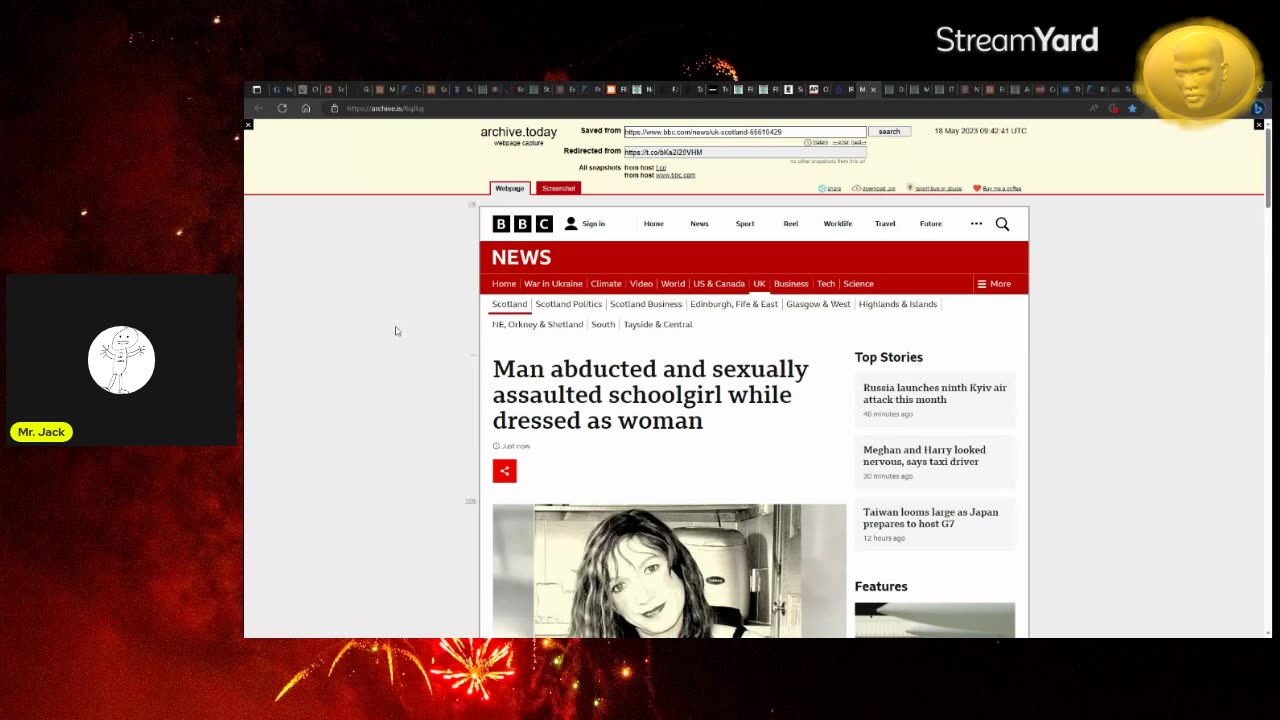Select Home in red news menu bar

(x=504, y=284)
